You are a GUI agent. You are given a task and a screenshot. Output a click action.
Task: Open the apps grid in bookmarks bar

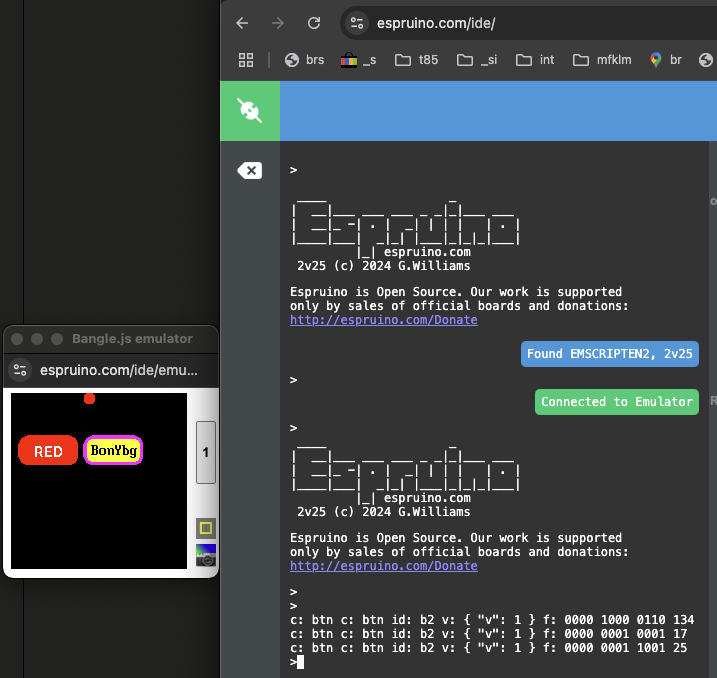click(246, 60)
